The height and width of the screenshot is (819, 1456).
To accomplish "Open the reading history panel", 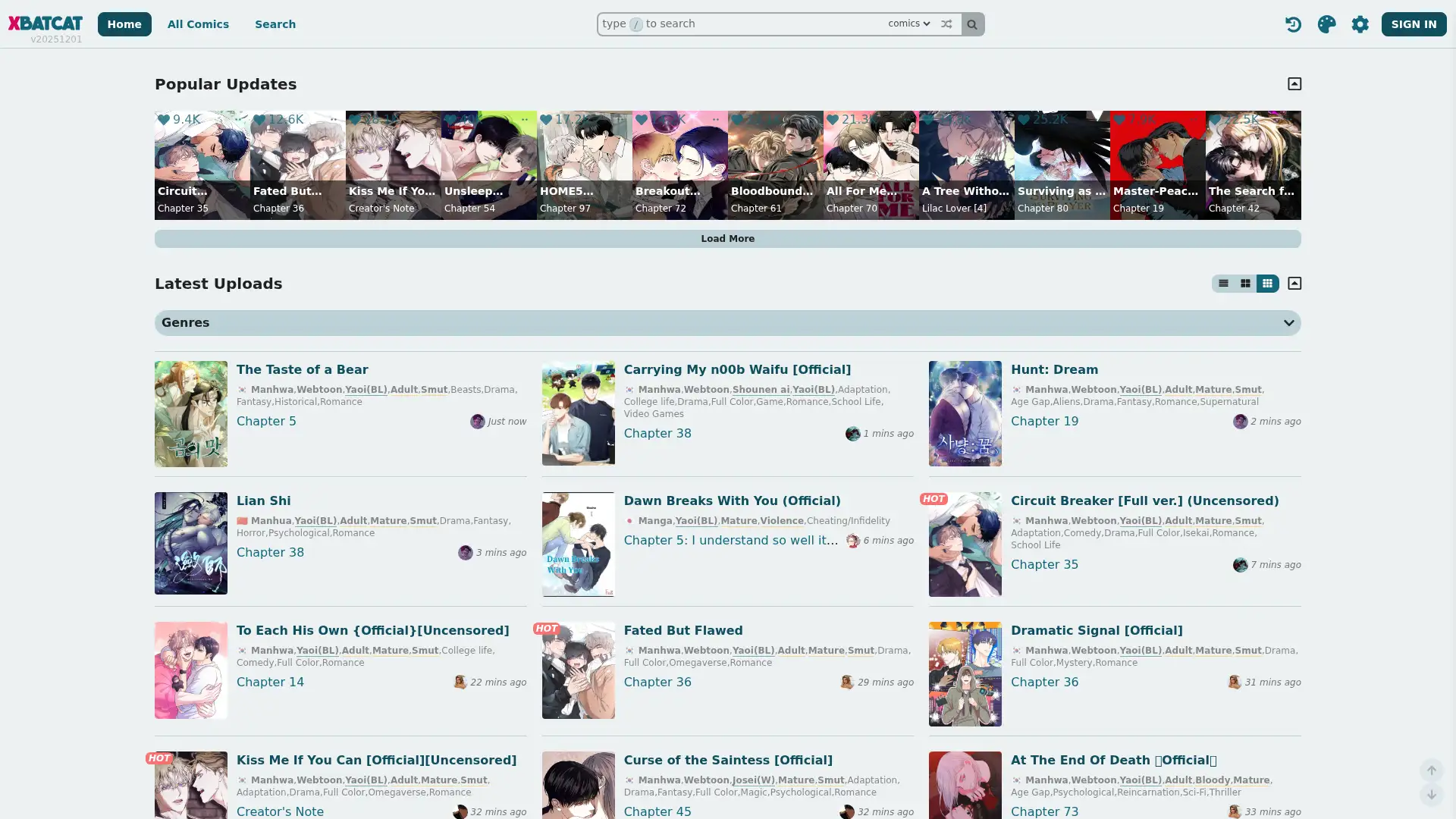I will 1293,24.
